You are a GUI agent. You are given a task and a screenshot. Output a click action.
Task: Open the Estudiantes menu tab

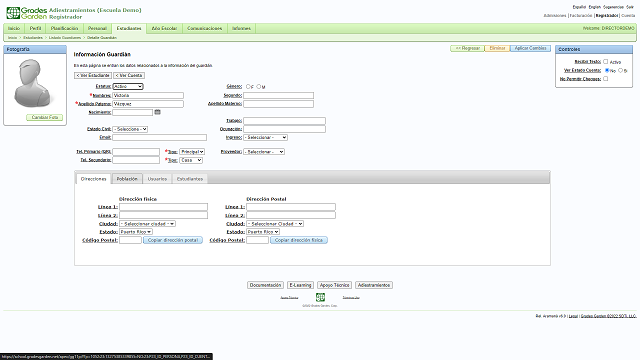coord(129,28)
